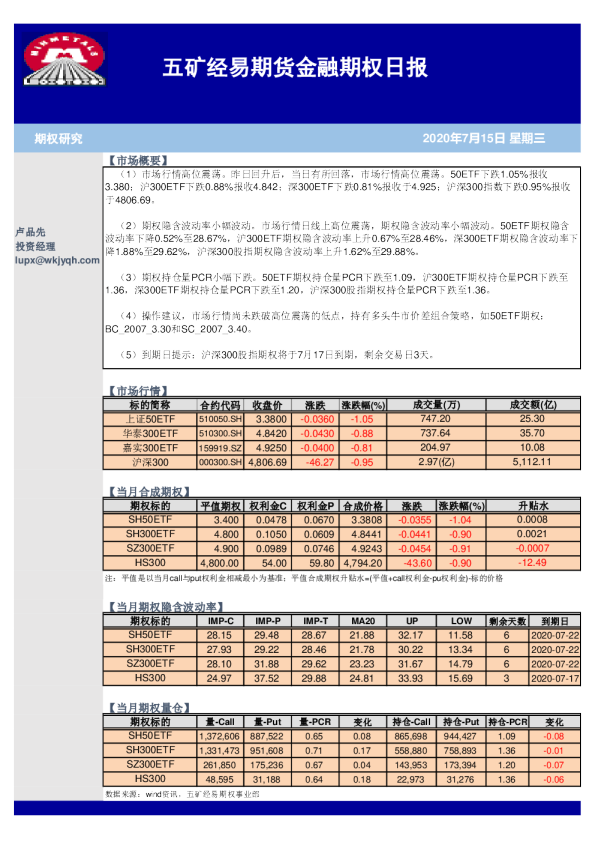Click the 嘉实300ETF row name
The image size is (595, 842).
[x=150, y=448]
